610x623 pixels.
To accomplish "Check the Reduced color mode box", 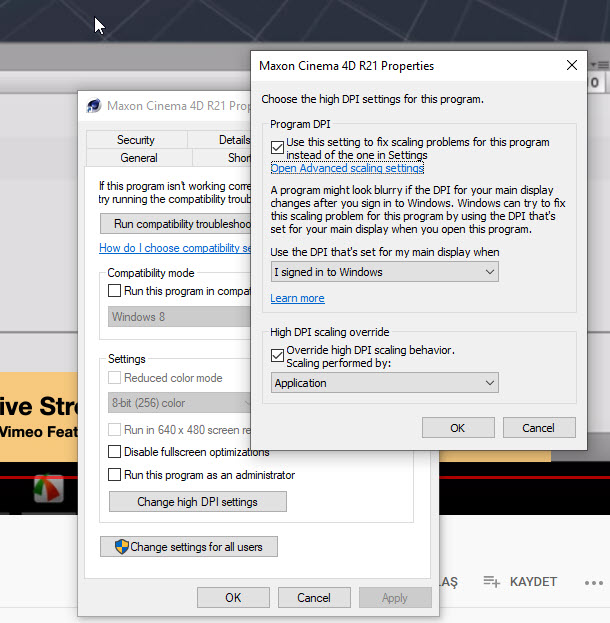I will 114,377.
